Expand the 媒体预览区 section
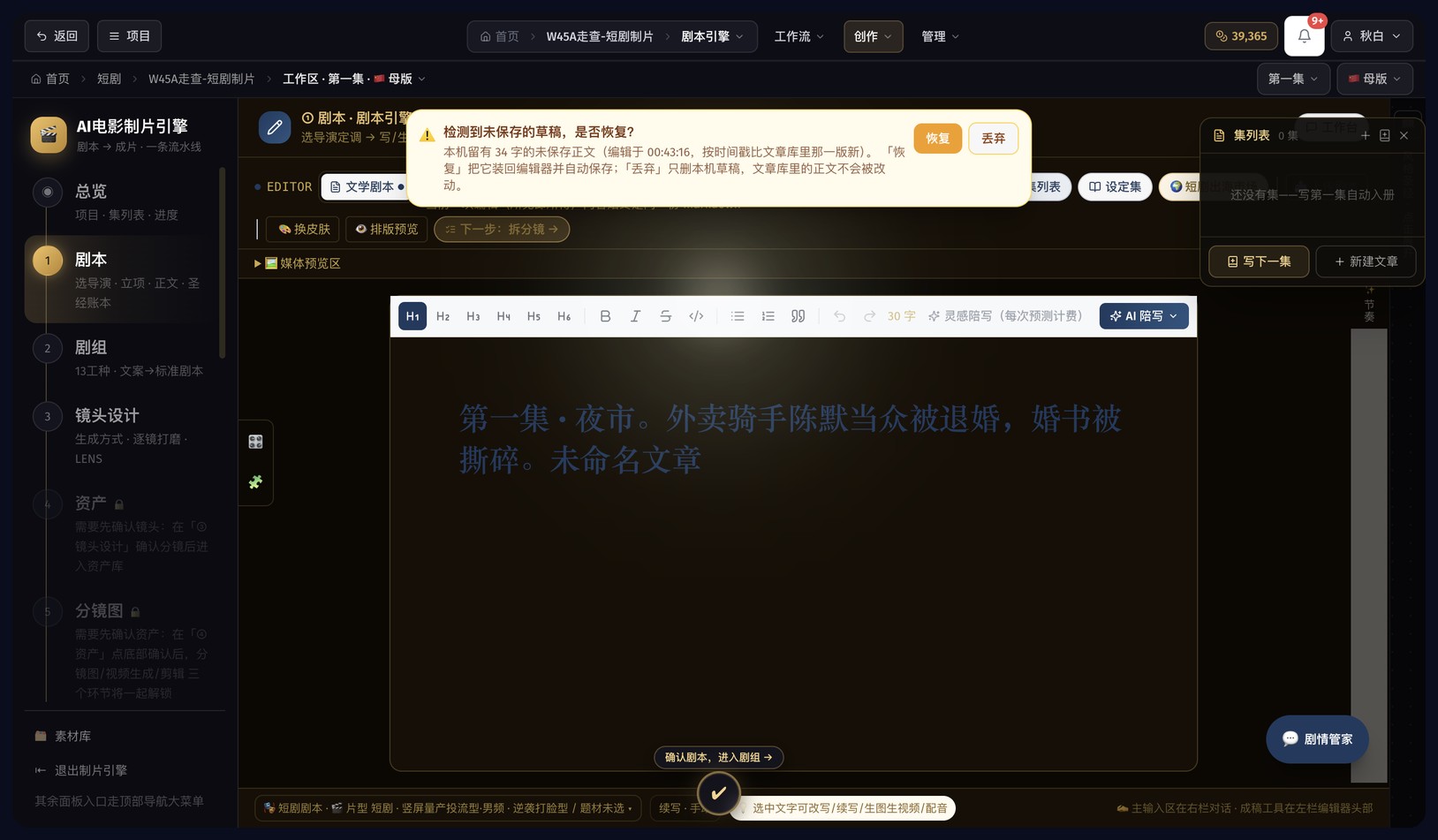 tap(298, 263)
